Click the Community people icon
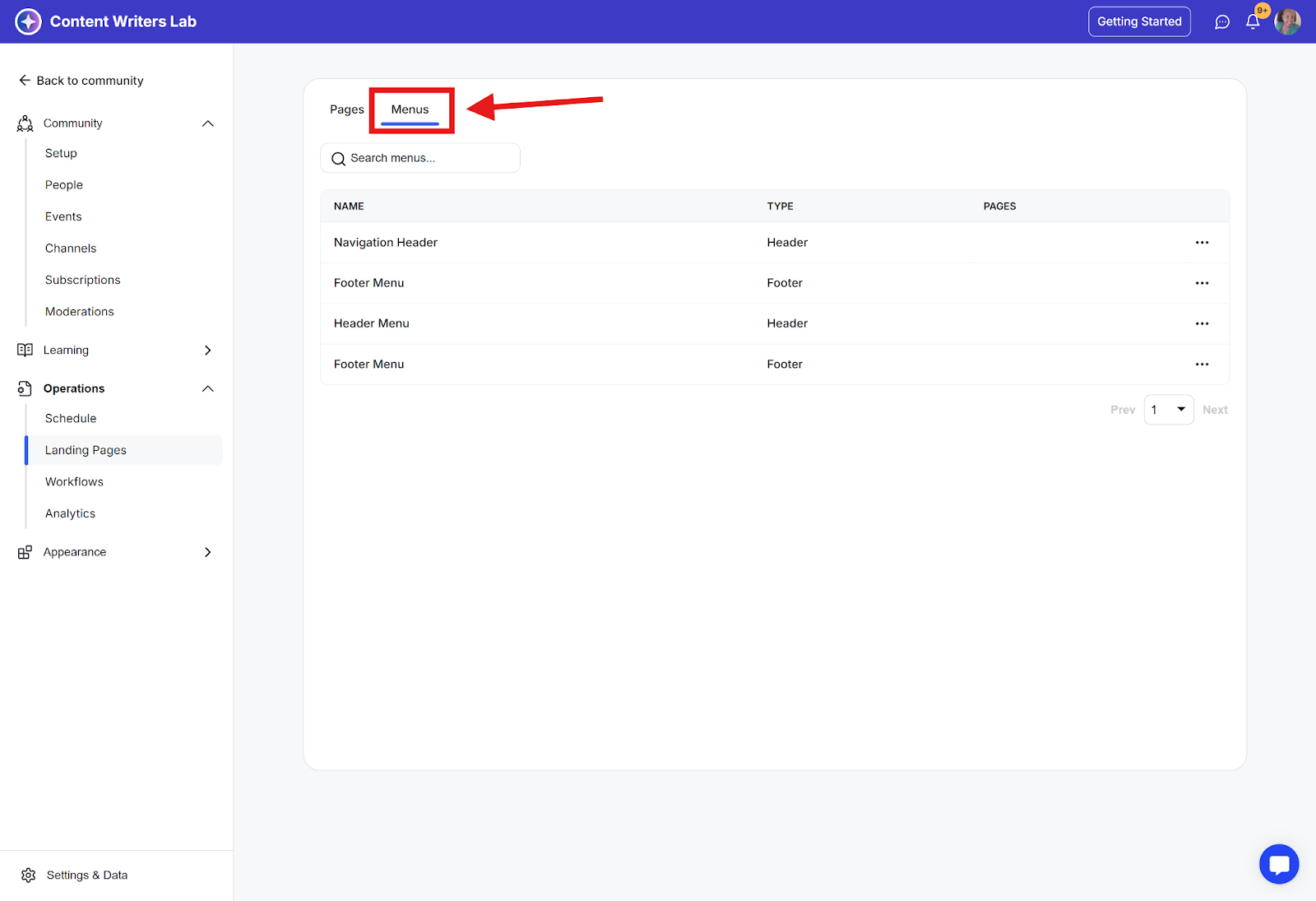This screenshot has height=901, width=1316. 25,123
